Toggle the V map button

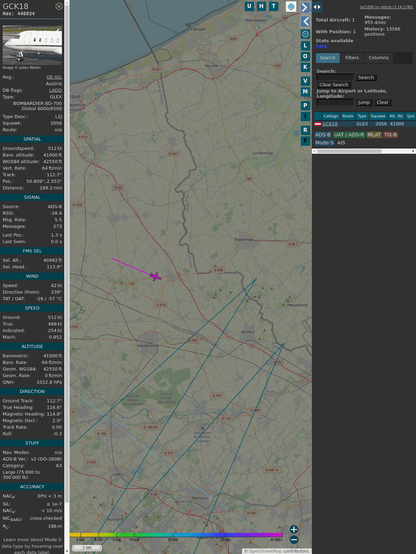coord(305,81)
